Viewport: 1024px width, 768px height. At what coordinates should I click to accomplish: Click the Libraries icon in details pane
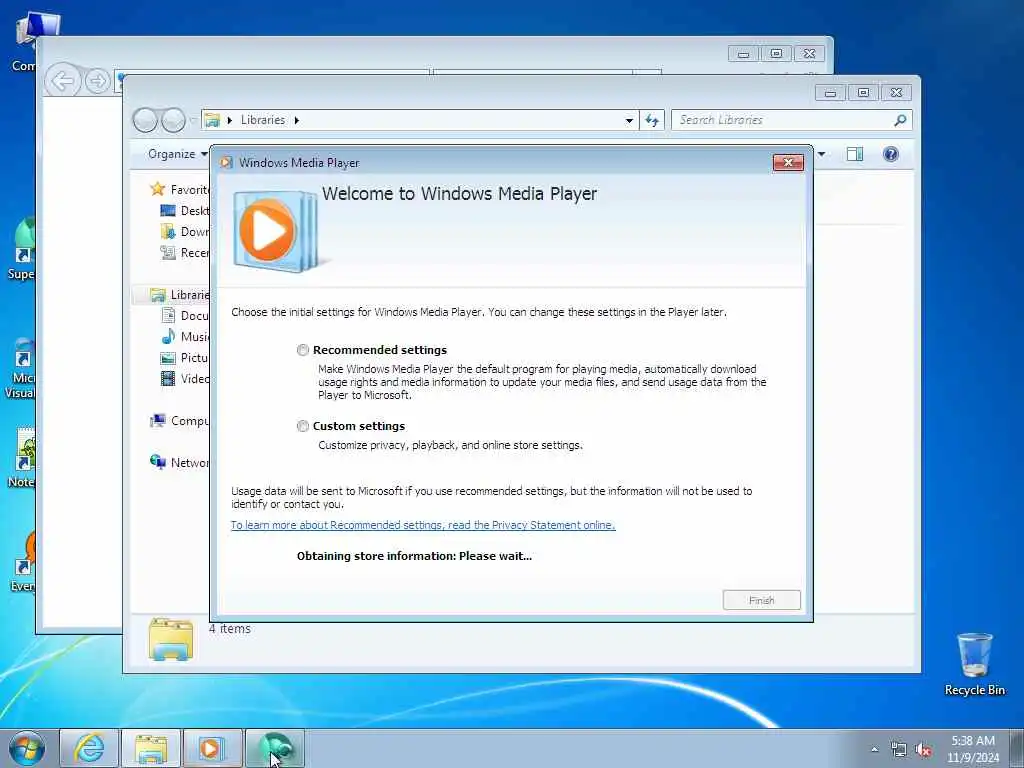pyautogui.click(x=171, y=639)
